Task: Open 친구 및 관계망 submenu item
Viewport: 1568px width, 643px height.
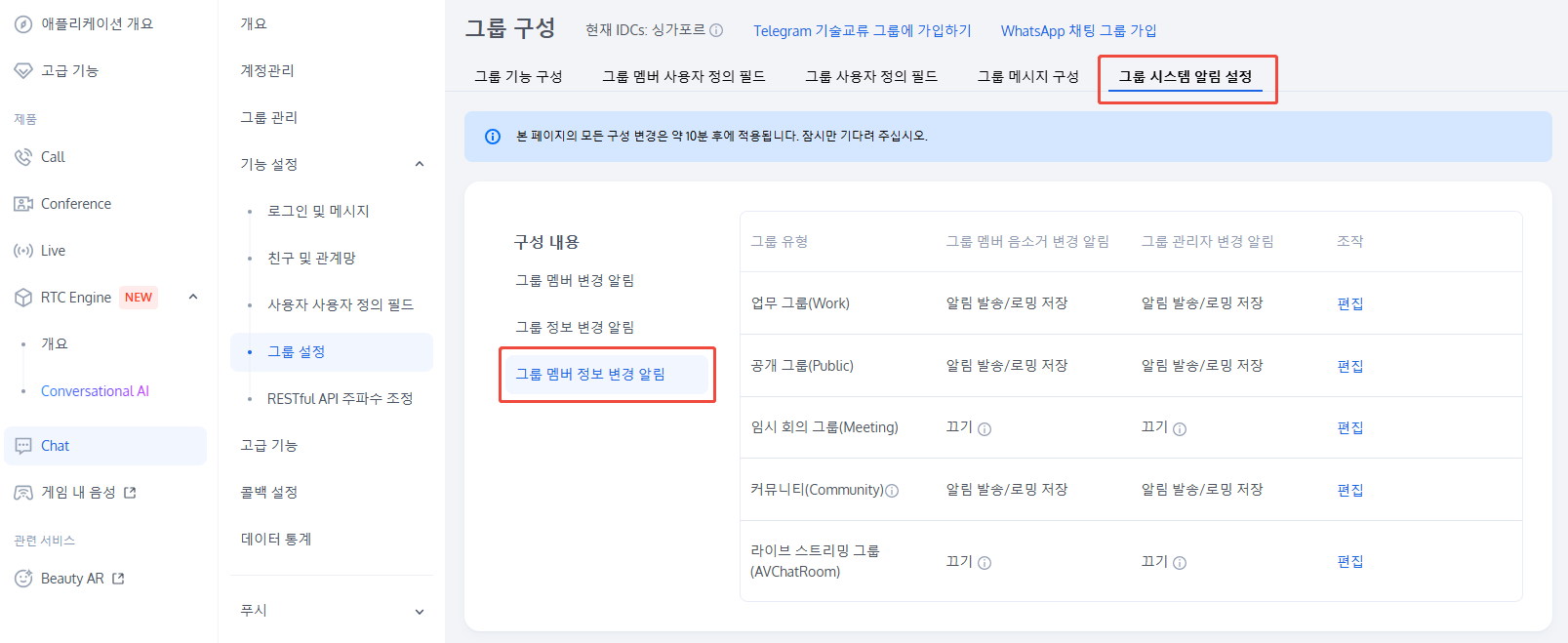Action: [x=311, y=258]
